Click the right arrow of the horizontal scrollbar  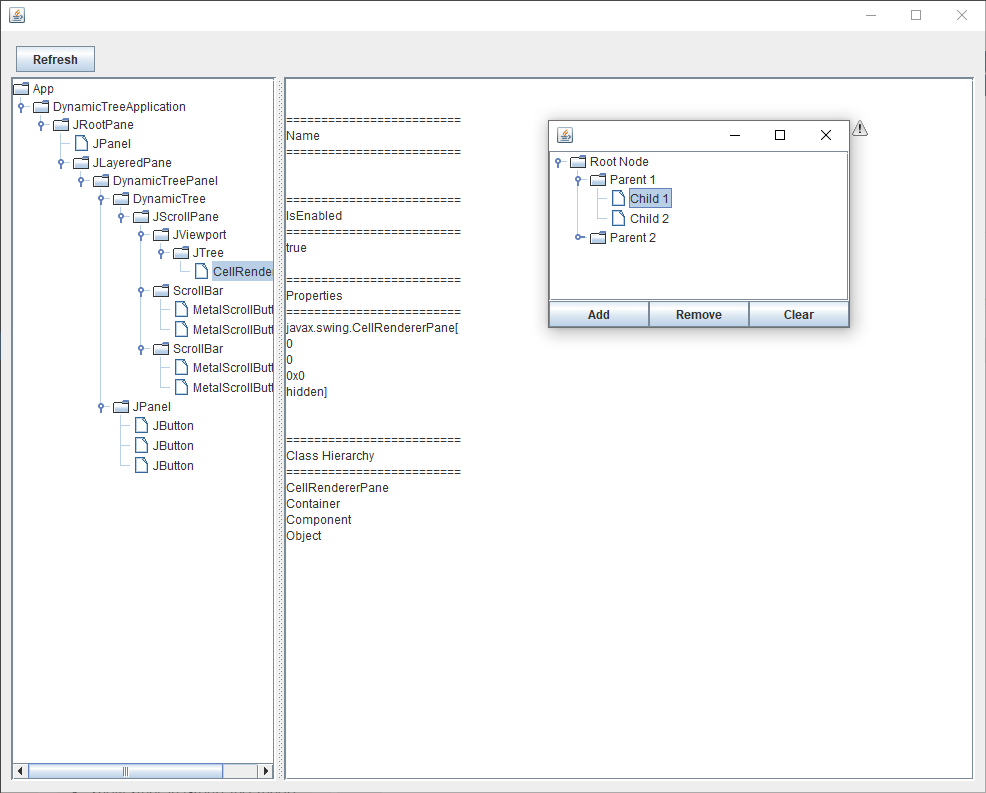coord(266,771)
